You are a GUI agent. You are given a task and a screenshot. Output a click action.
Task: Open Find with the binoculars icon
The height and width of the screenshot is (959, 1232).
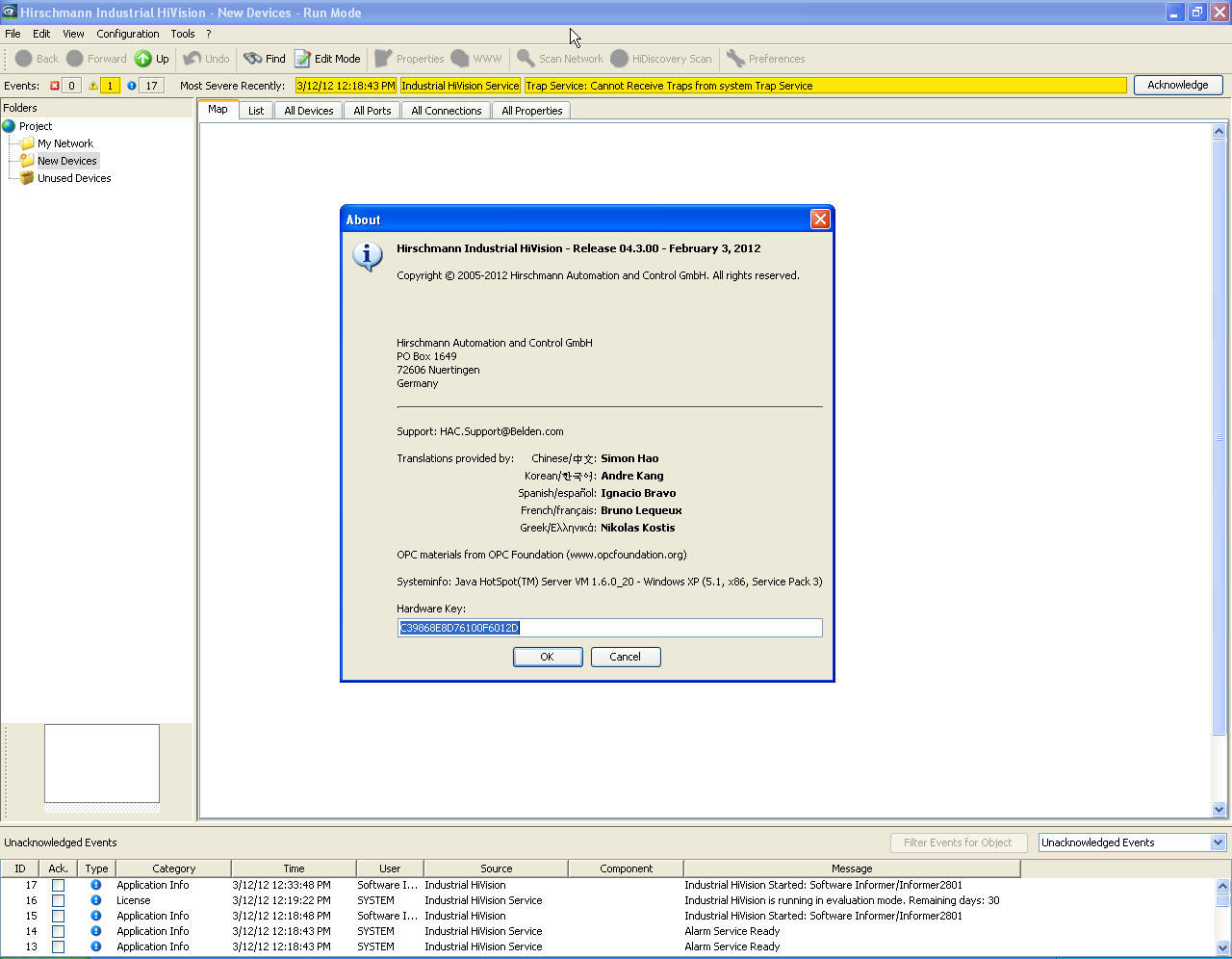pyautogui.click(x=253, y=59)
